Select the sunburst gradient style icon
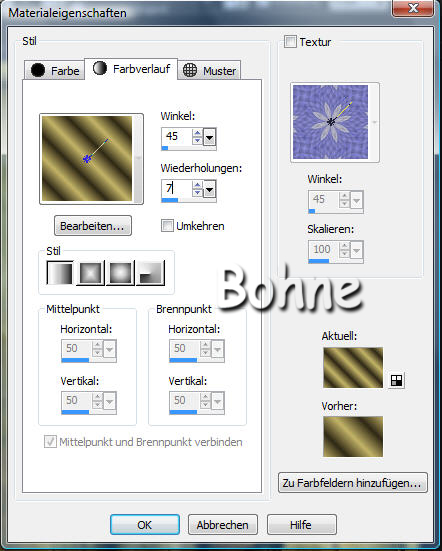The image size is (442, 551). pos(120,273)
